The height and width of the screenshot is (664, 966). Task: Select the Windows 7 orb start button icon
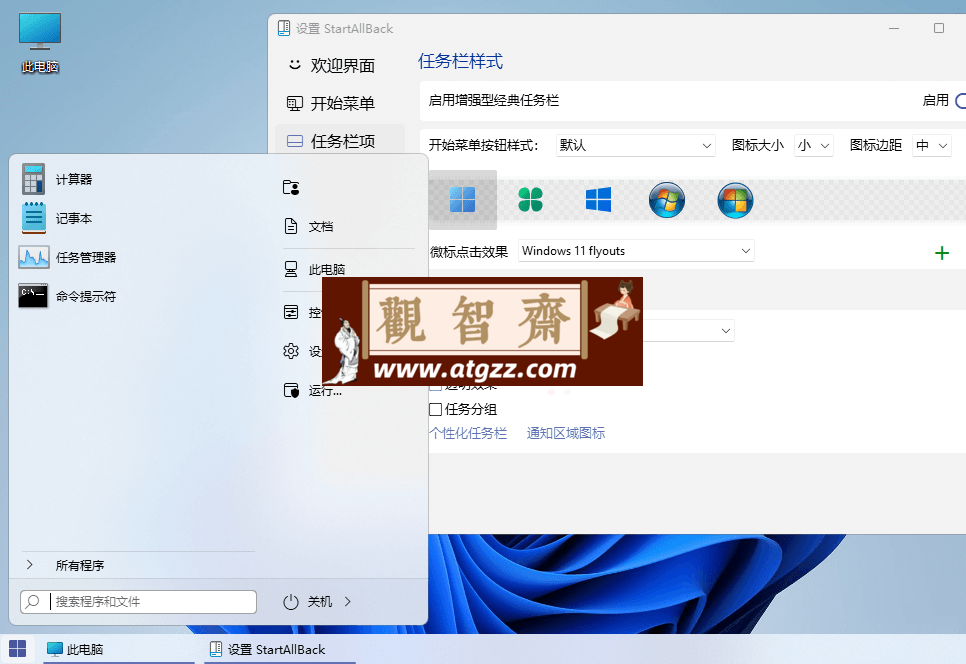pyautogui.click(x=667, y=200)
